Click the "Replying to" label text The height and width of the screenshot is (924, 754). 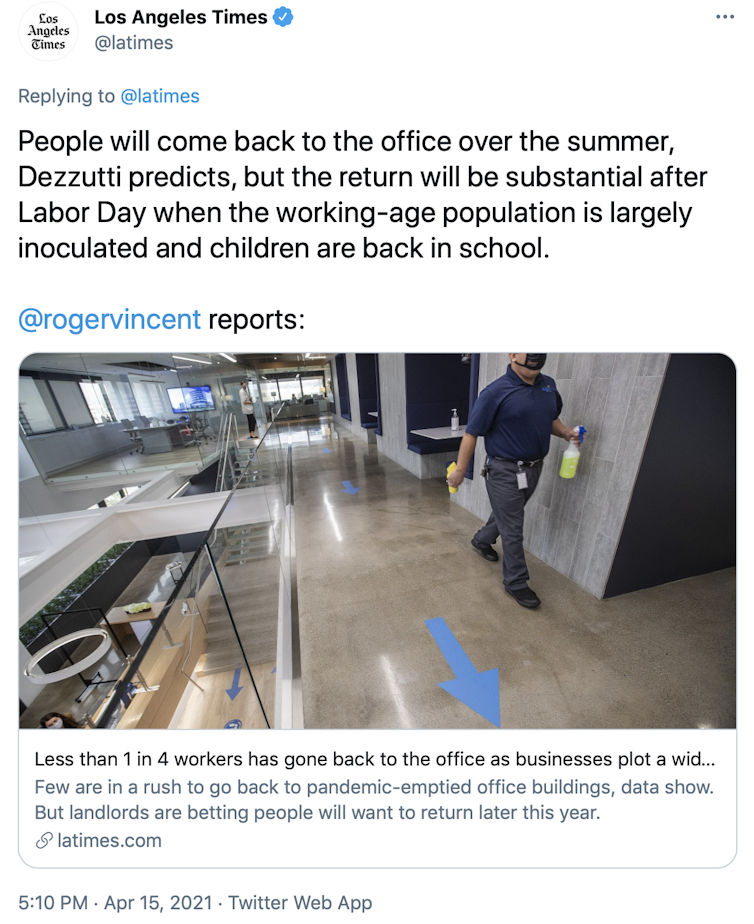[66, 96]
